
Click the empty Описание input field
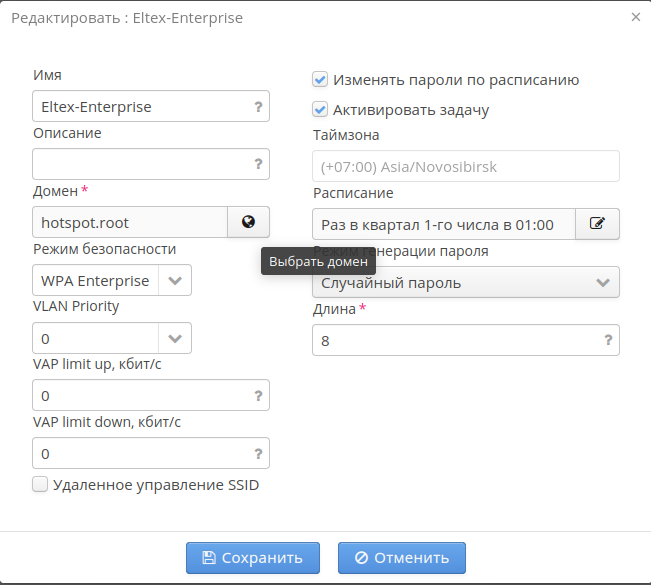point(140,164)
